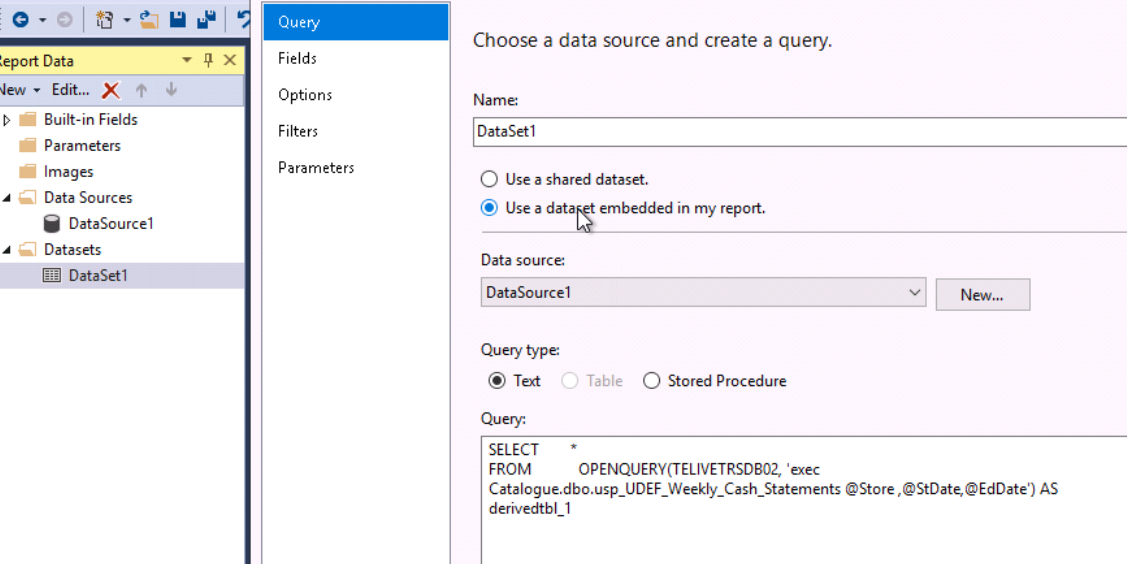The image size is (1127, 564).
Task: Select the Parameters folder in Report Data
Action: tap(82, 145)
